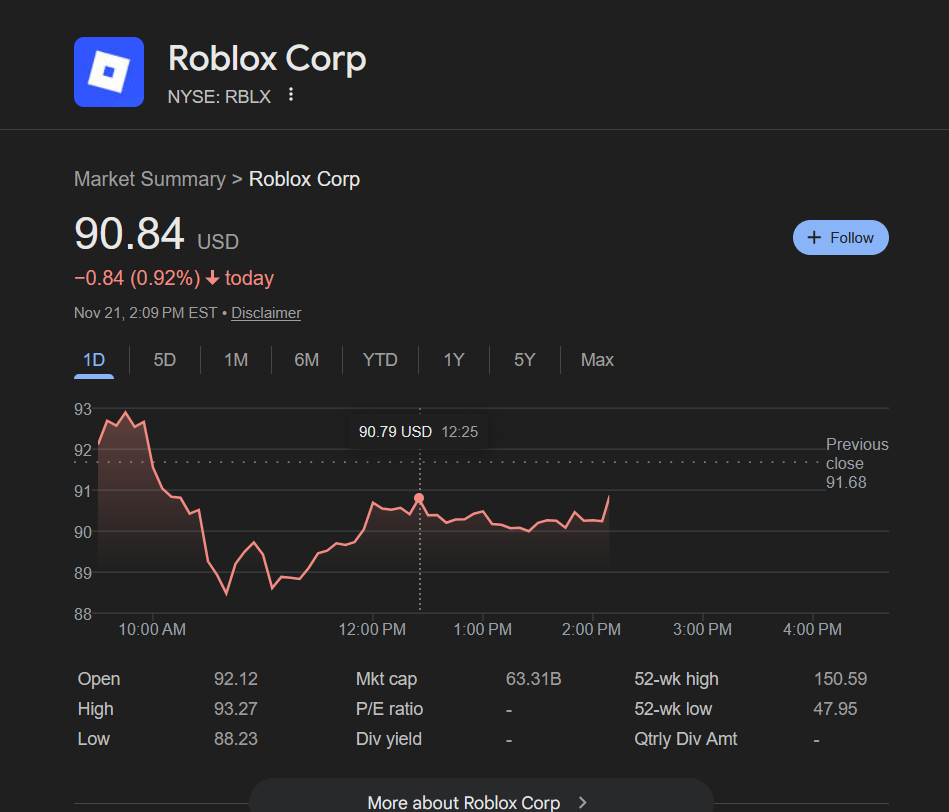Click the More about Roblox Corp button

tap(481, 797)
